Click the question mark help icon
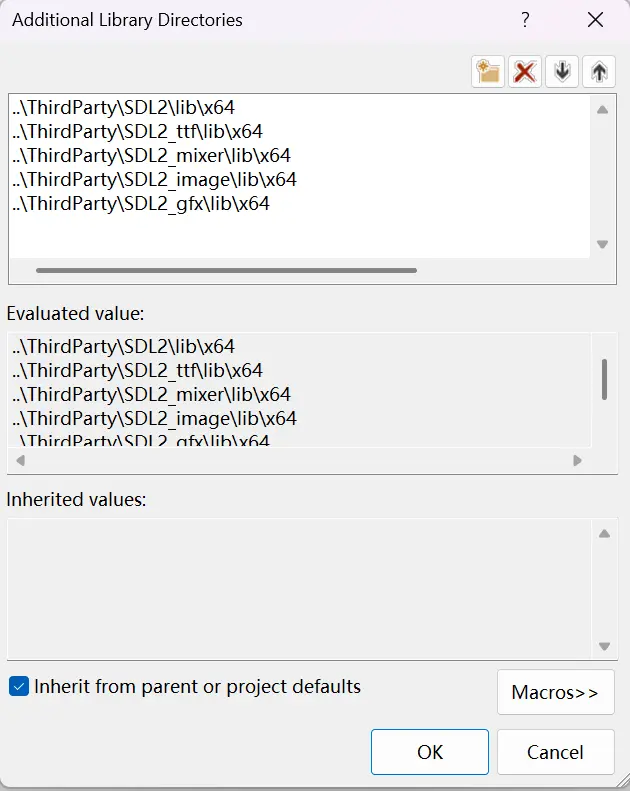 (525, 20)
